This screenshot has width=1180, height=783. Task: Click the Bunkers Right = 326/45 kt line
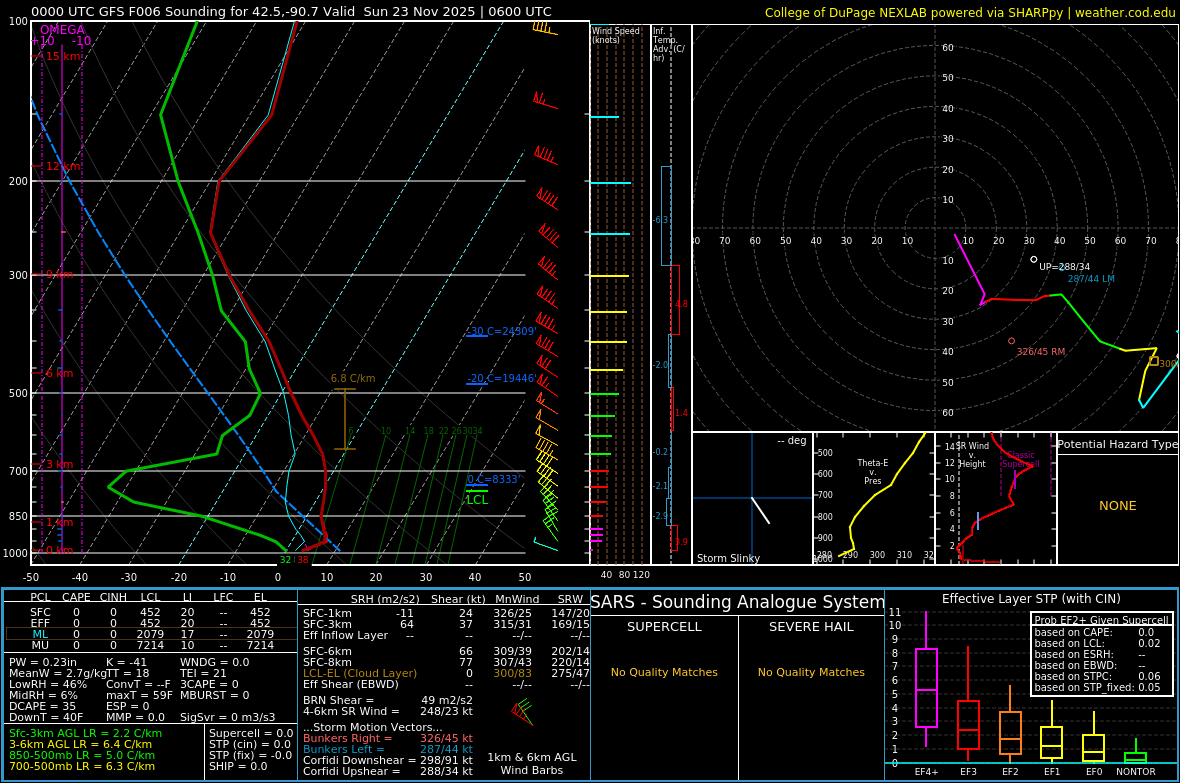388,739
